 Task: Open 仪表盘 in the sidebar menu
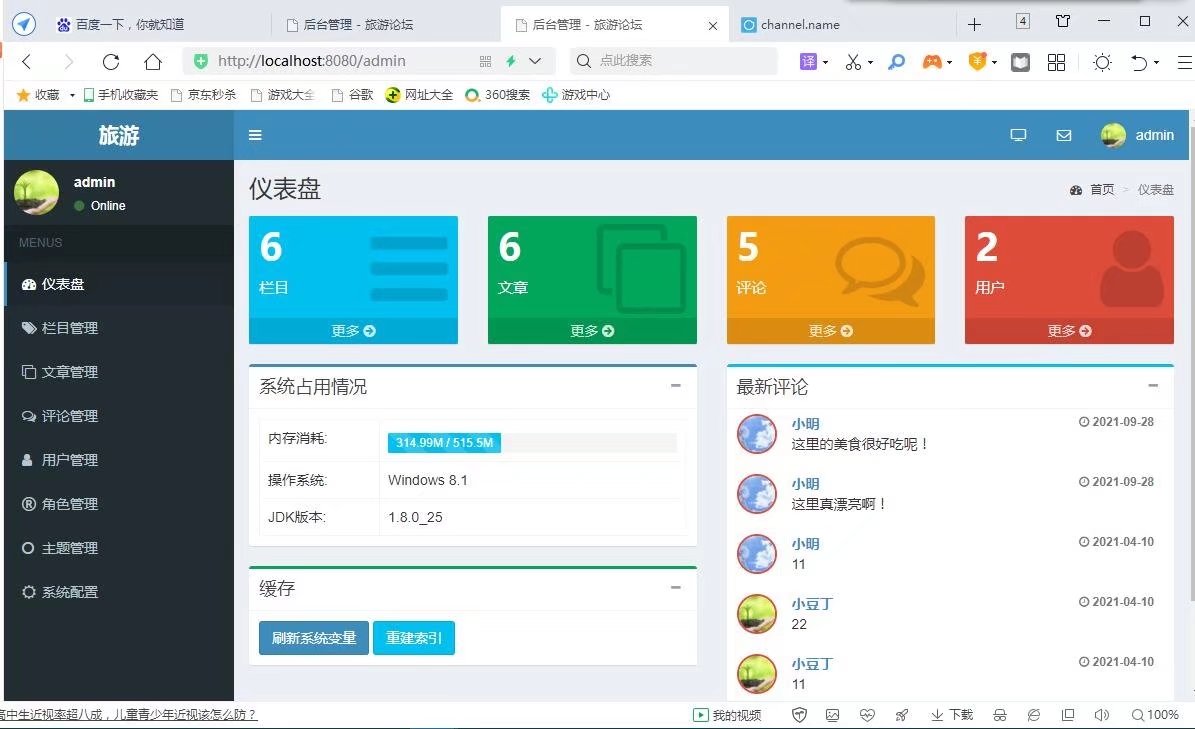click(x=119, y=284)
